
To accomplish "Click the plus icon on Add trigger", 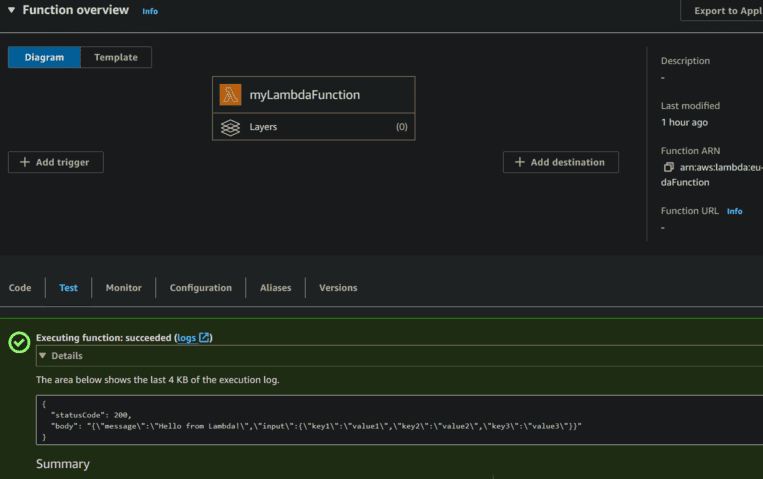I will tap(25, 162).
